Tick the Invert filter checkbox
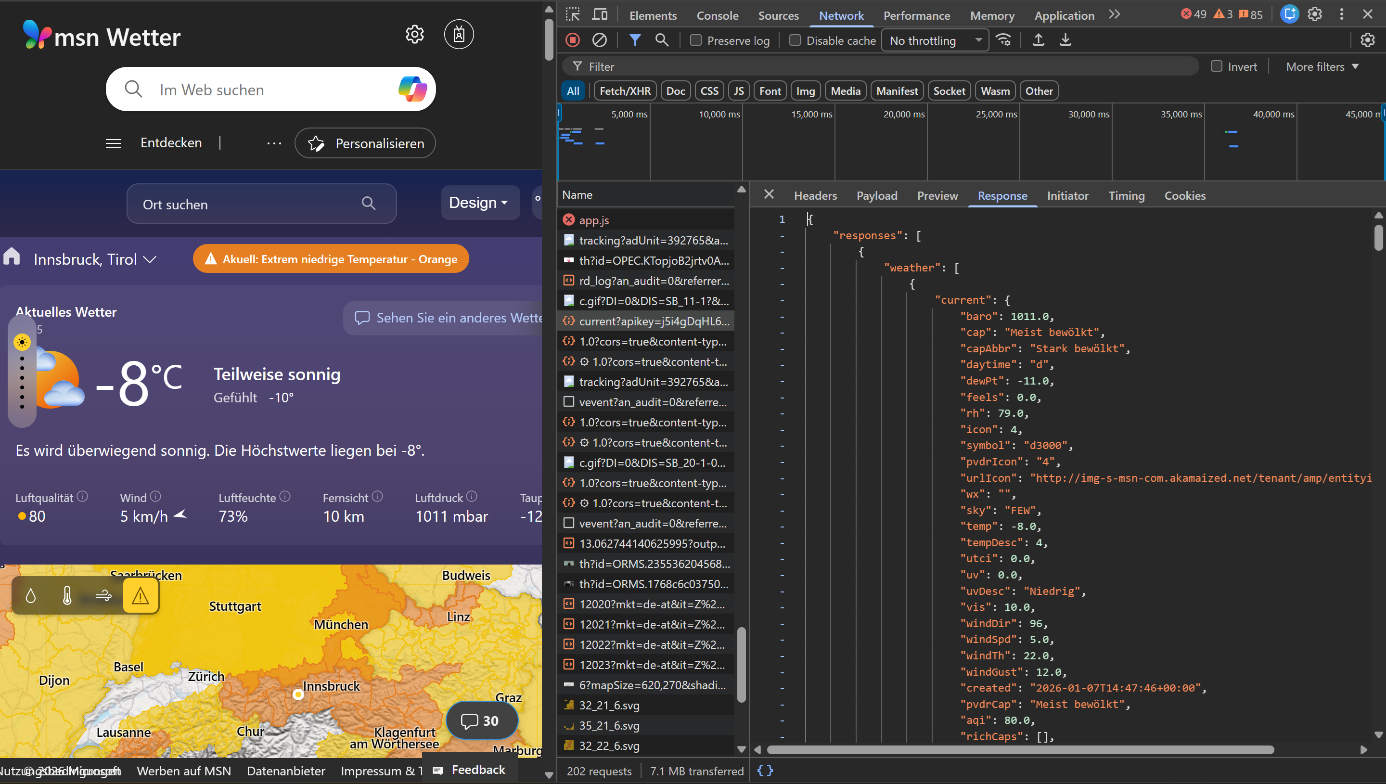The width and height of the screenshot is (1386, 784). click(1217, 67)
